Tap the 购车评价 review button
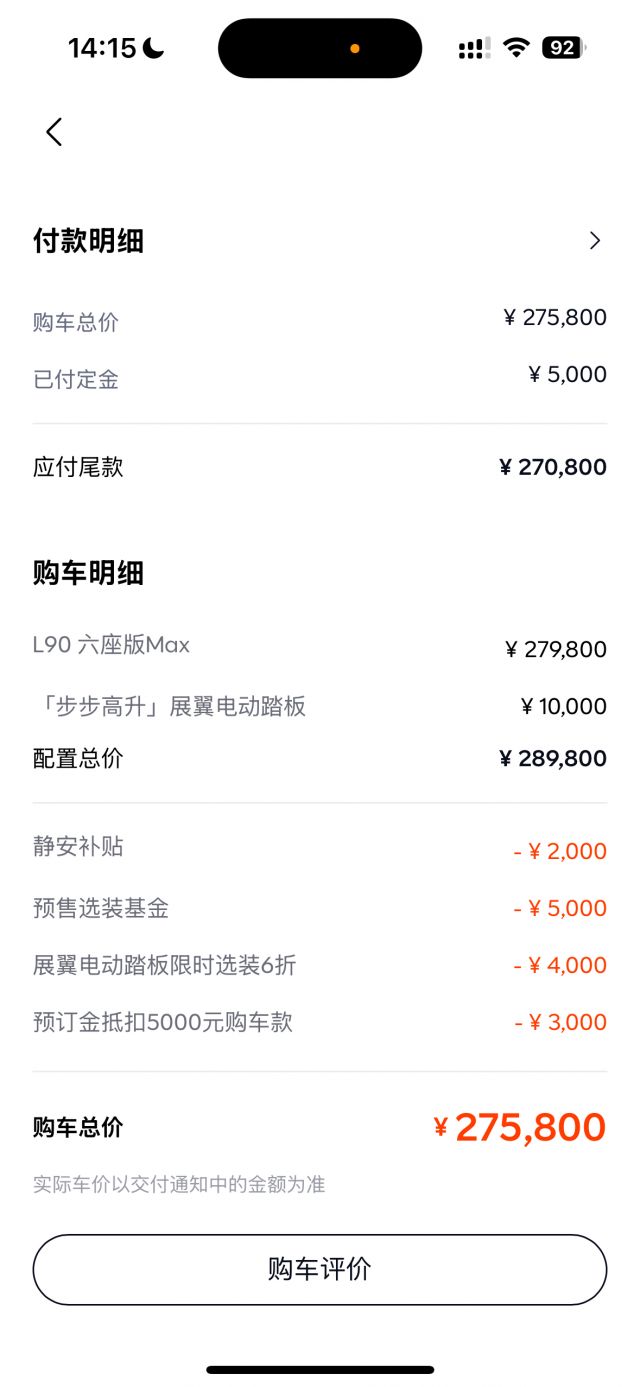 (x=320, y=1268)
